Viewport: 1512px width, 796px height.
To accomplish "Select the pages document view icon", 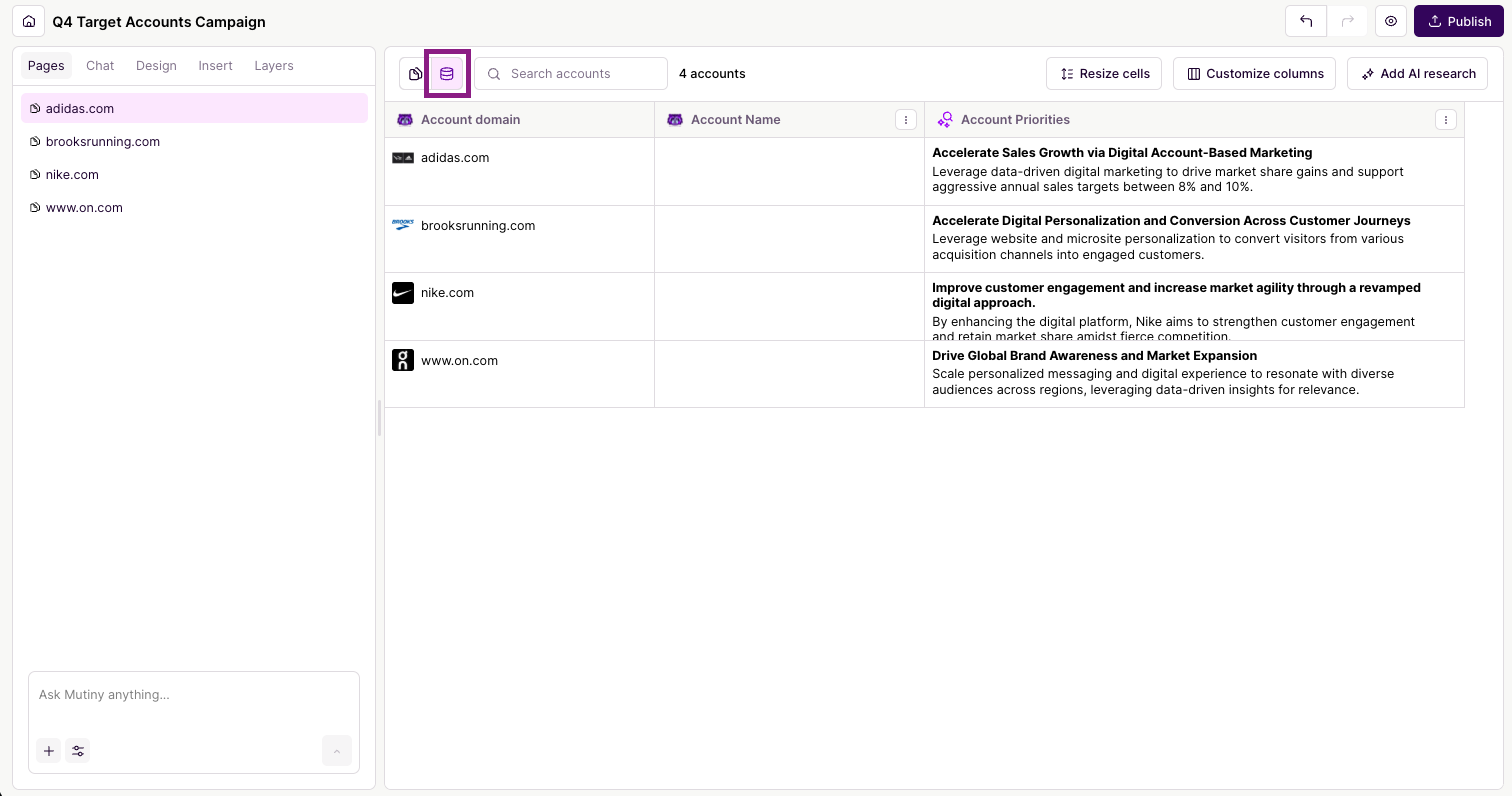I will 415,73.
